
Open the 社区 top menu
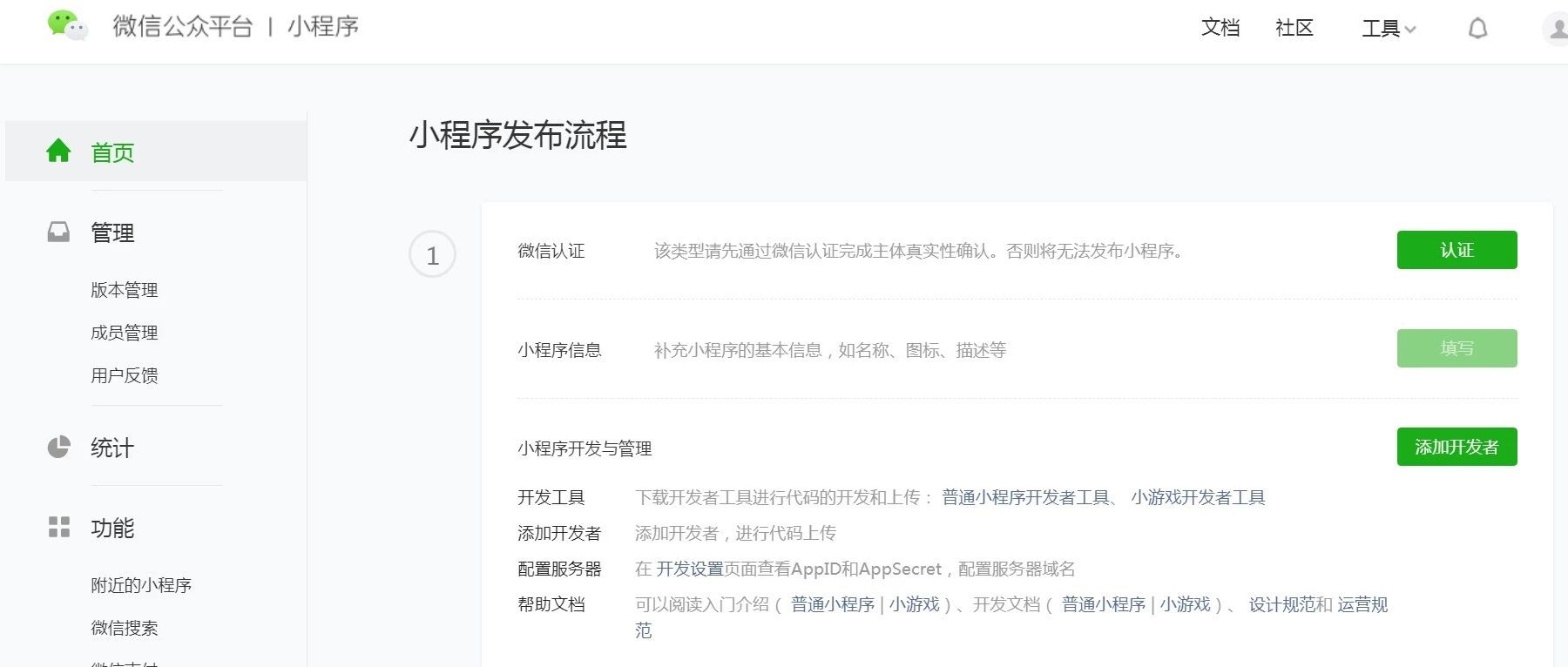(1294, 28)
